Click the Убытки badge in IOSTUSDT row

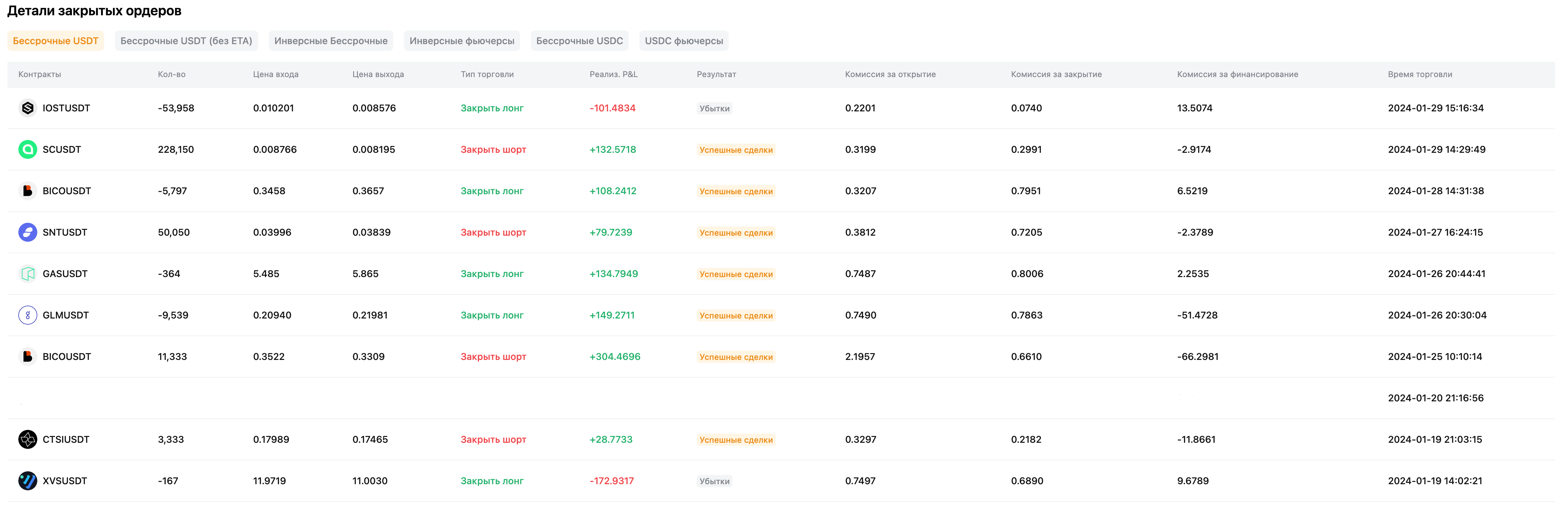(714, 108)
